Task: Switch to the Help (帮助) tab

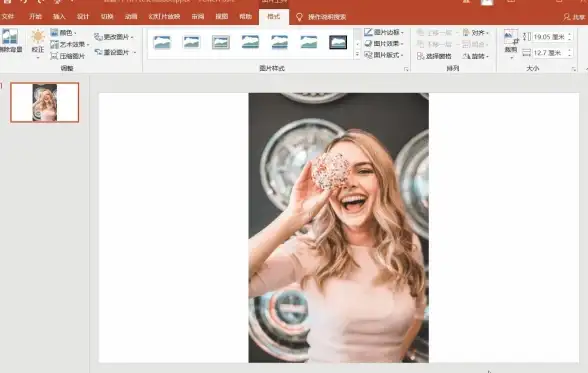Action: tap(246, 16)
